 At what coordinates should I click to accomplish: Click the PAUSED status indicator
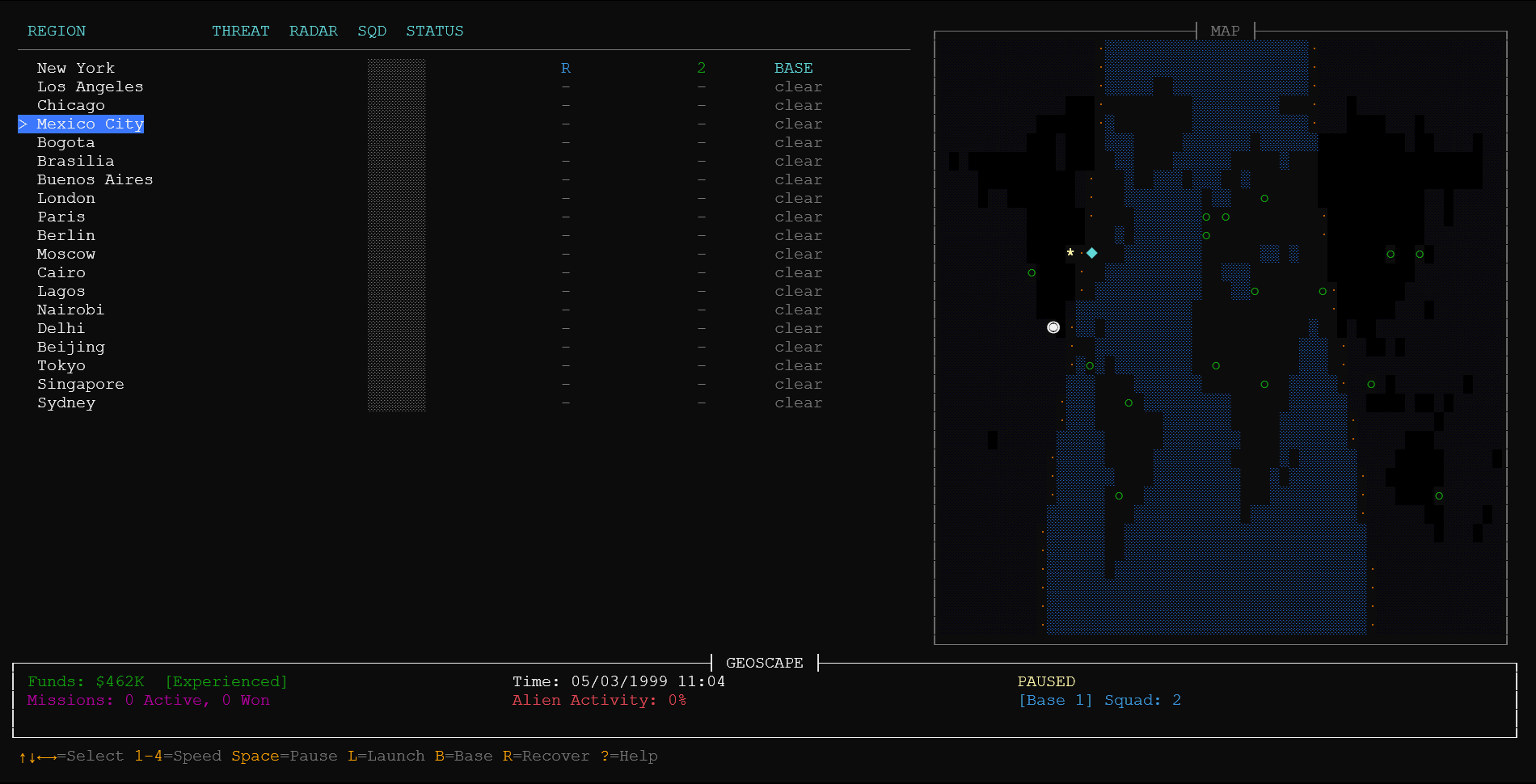(1046, 681)
